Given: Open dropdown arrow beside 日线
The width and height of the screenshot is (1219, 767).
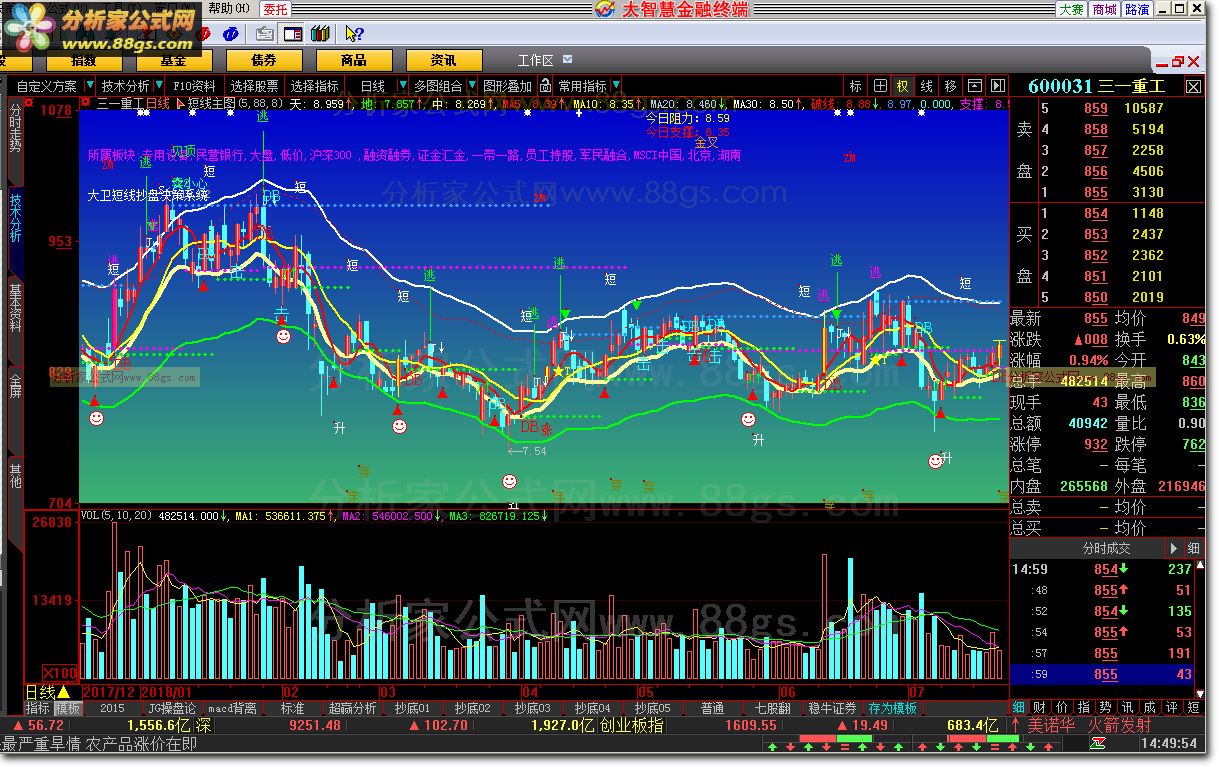Looking at the screenshot, I should [402, 86].
